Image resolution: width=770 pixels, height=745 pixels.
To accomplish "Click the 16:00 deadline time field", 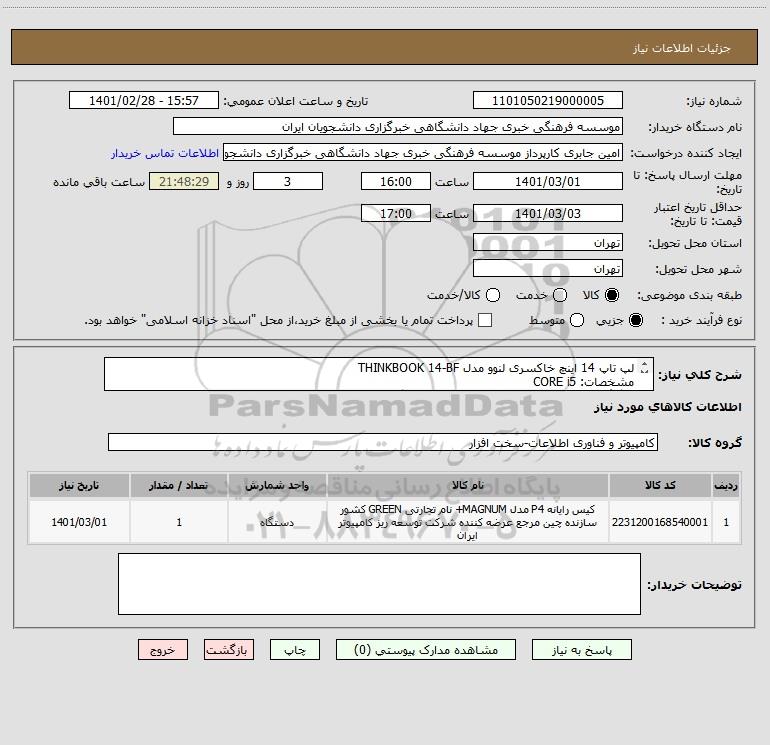I will [396, 181].
